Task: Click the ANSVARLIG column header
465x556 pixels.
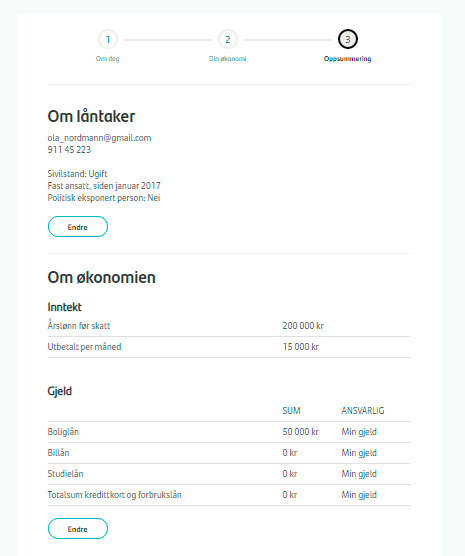Action: click(x=363, y=411)
